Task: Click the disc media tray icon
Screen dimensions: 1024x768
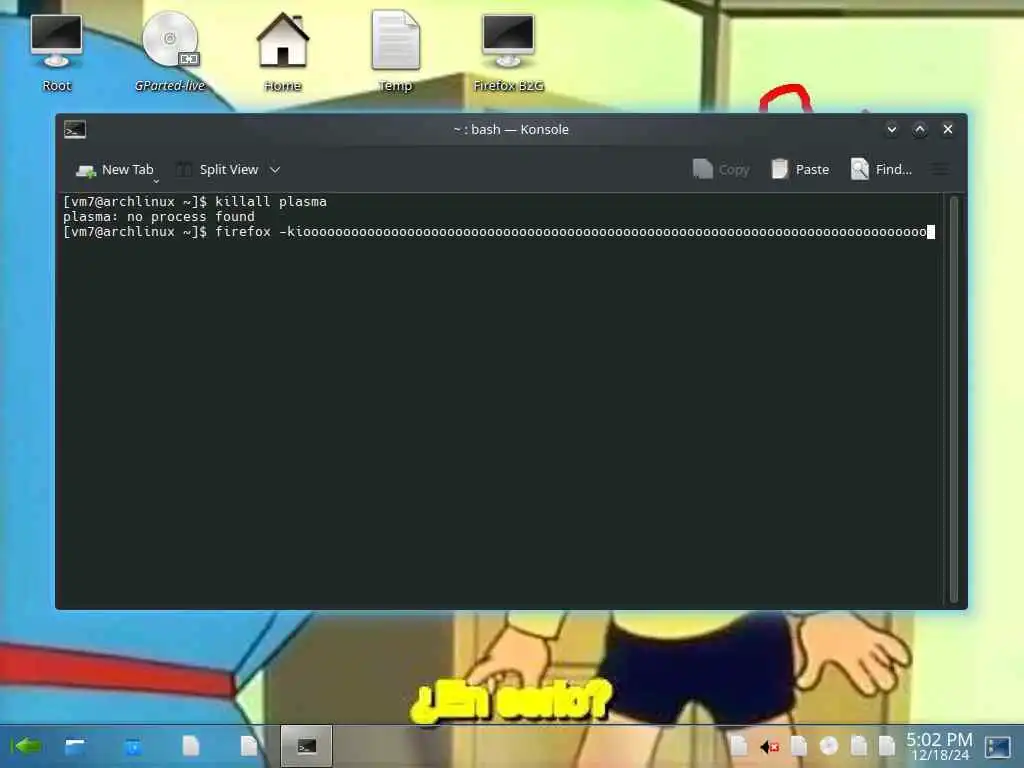Action: (829, 746)
